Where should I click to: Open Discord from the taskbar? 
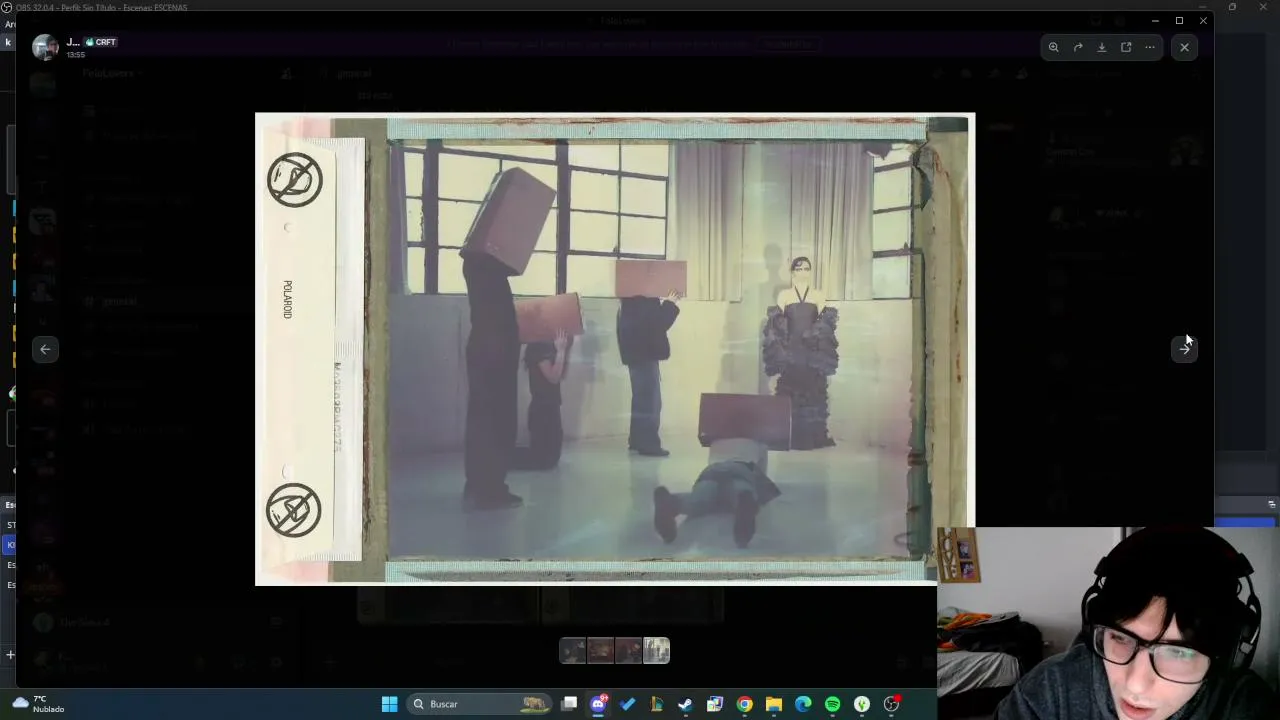coord(598,704)
